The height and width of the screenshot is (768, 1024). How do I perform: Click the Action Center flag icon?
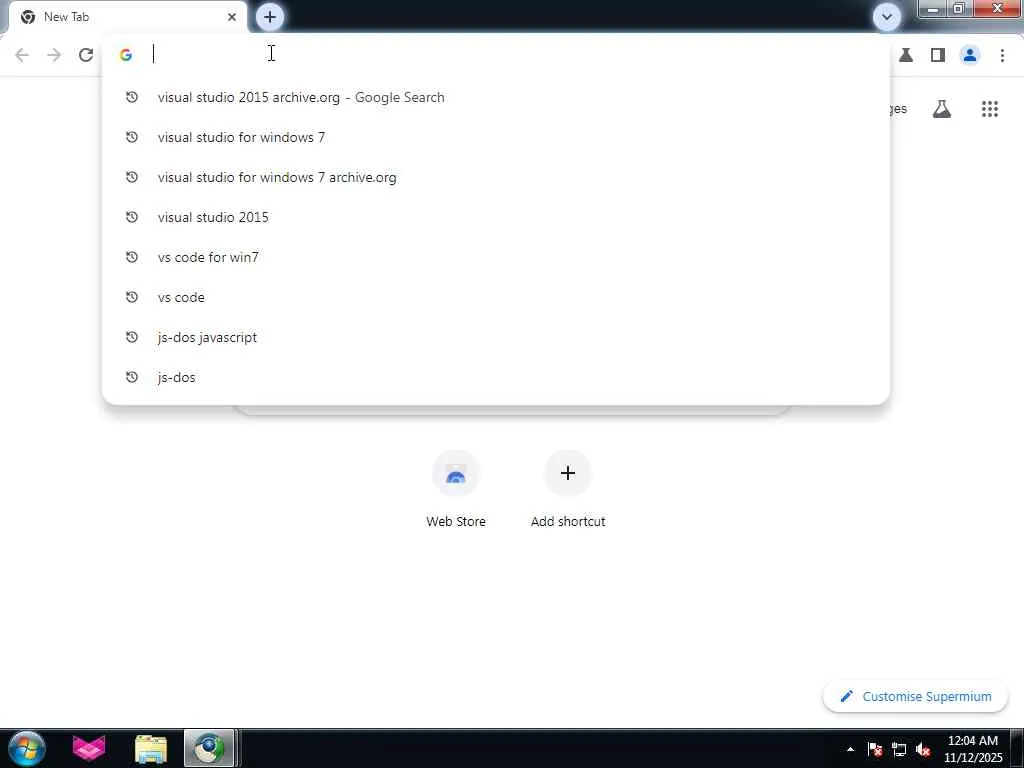tap(875, 749)
